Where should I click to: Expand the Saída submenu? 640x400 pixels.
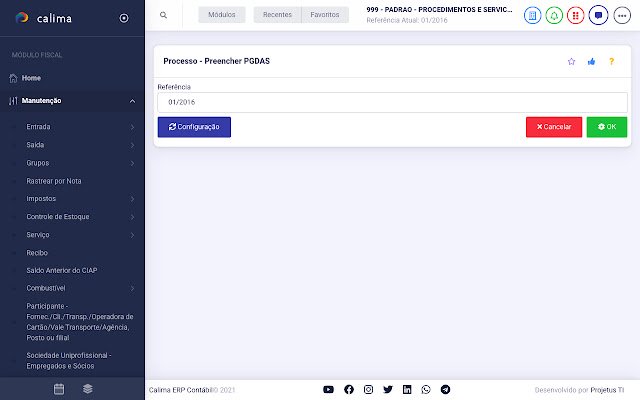tap(72, 145)
